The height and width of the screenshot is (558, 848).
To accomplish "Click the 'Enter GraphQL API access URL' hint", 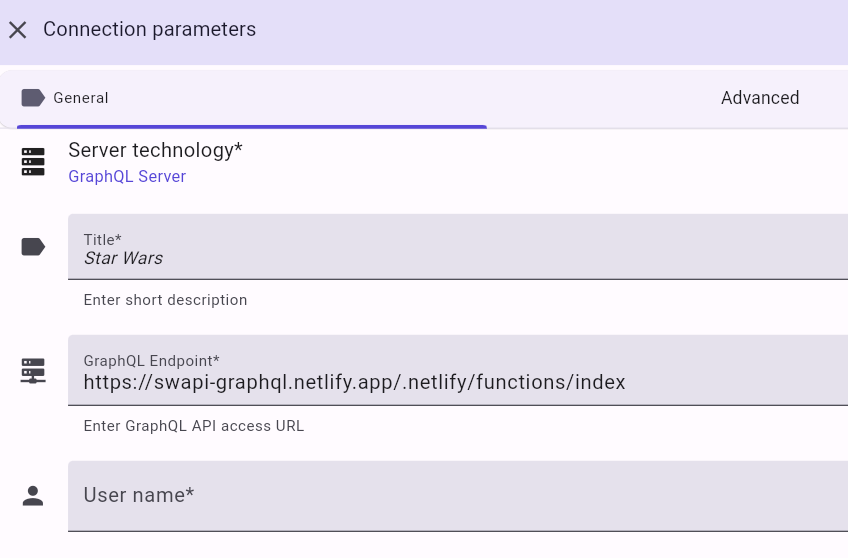I will pos(193,426).
